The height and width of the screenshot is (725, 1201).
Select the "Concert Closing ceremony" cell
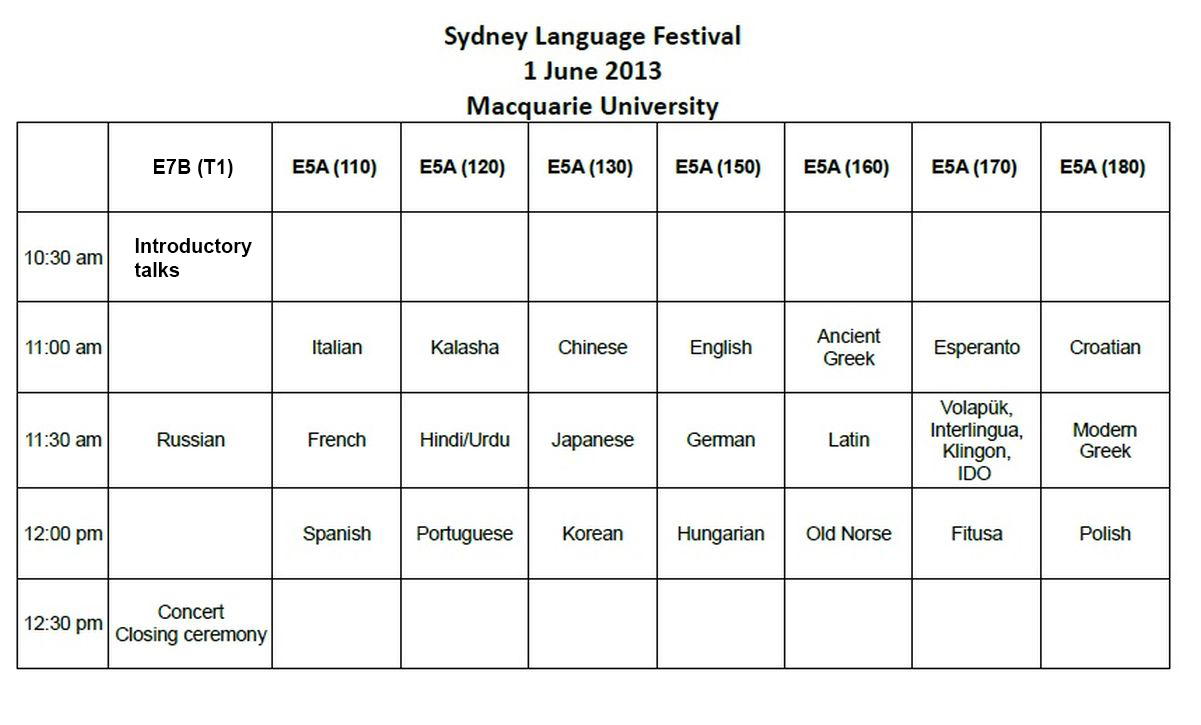click(190, 623)
